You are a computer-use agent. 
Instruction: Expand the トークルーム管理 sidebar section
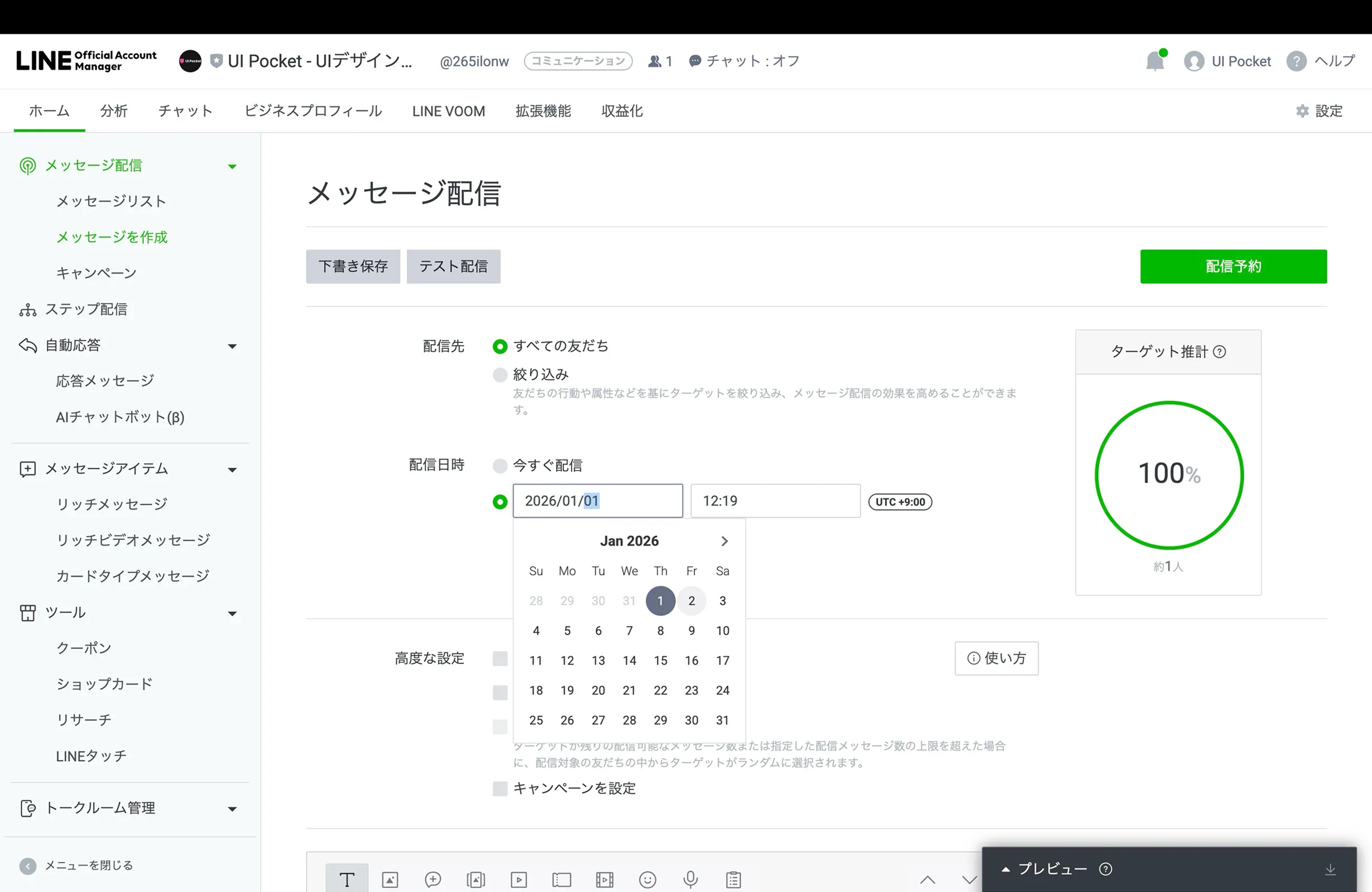233,808
